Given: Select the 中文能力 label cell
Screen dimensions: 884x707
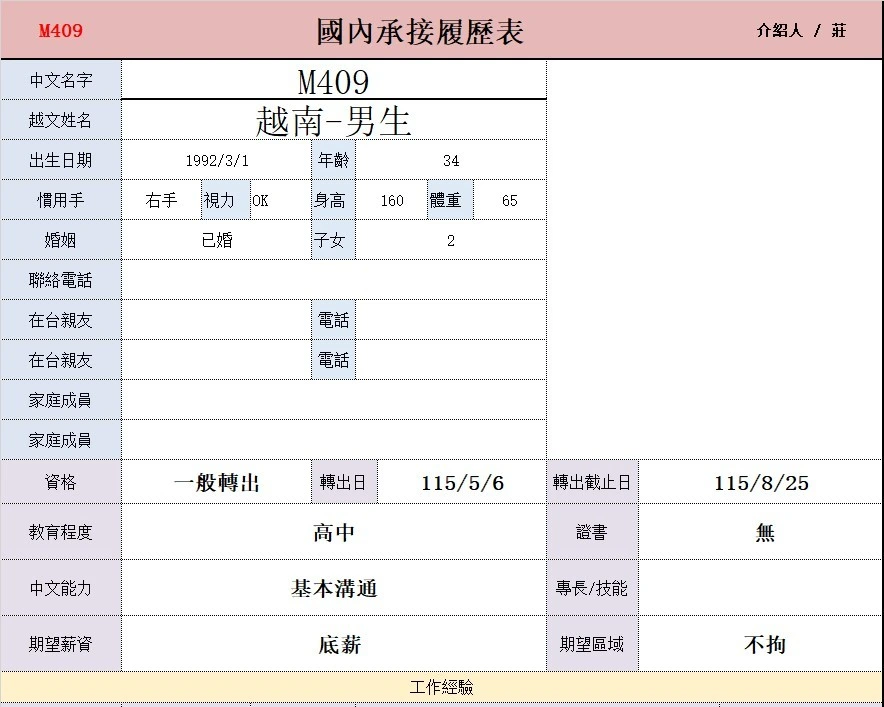Looking at the screenshot, I should coord(61,588).
